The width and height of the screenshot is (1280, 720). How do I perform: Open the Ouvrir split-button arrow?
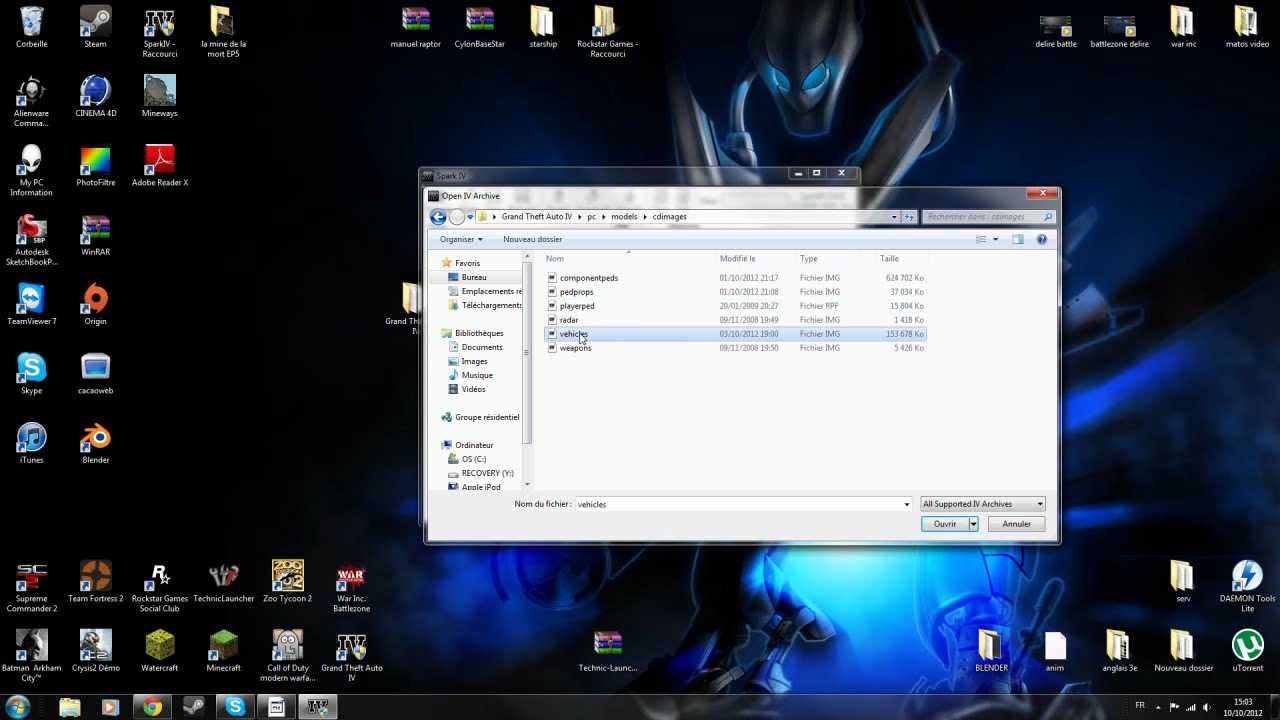973,524
